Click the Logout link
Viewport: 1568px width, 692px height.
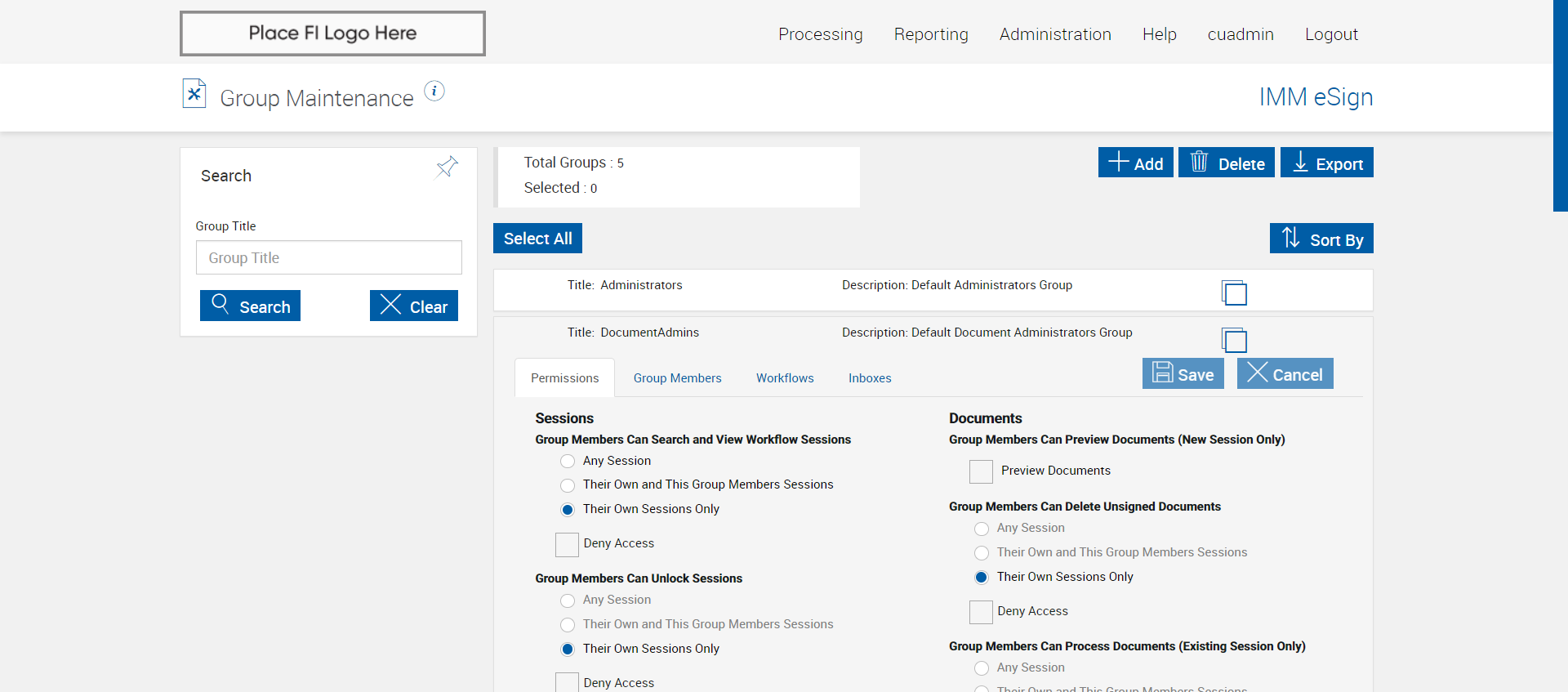[x=1330, y=34]
